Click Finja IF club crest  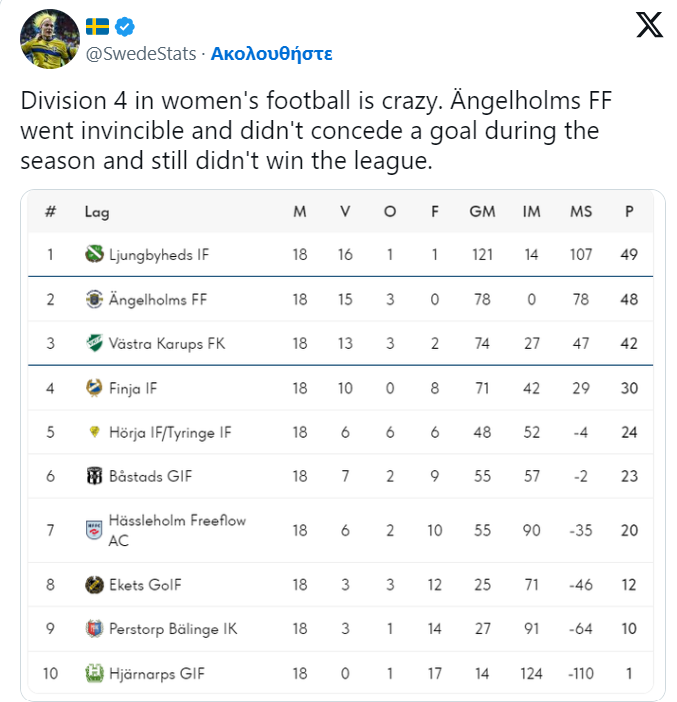click(94, 388)
